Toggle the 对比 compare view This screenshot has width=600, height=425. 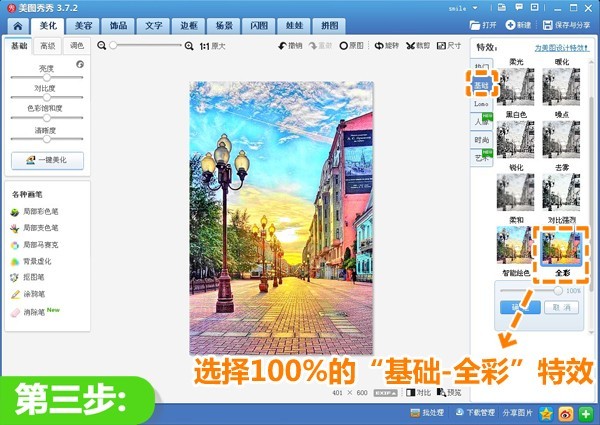418,392
